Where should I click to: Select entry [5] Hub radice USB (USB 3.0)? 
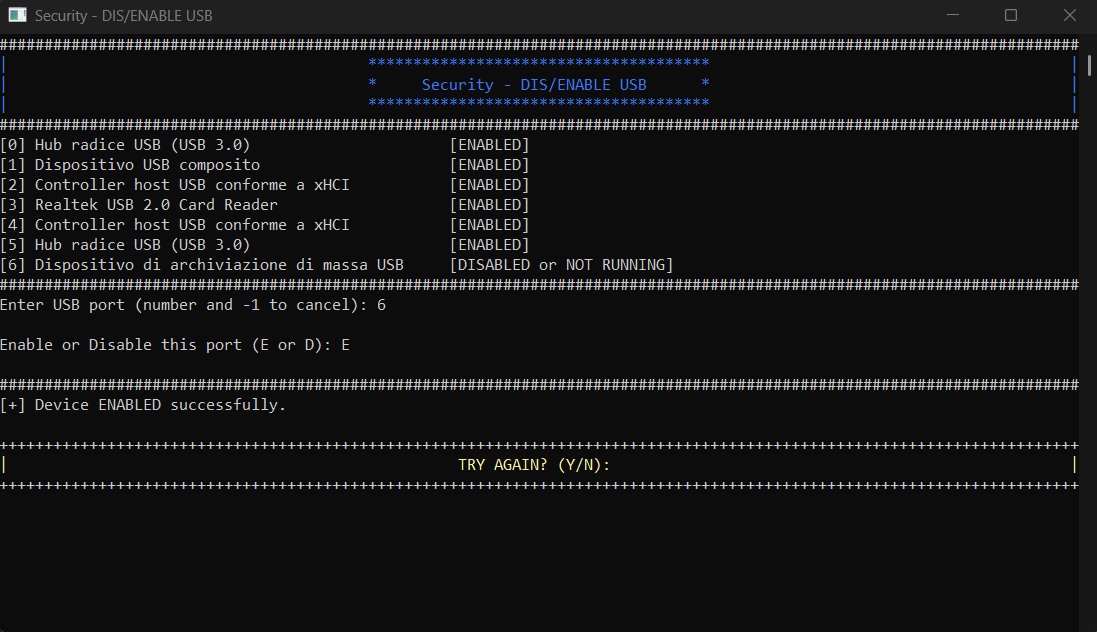[125, 245]
